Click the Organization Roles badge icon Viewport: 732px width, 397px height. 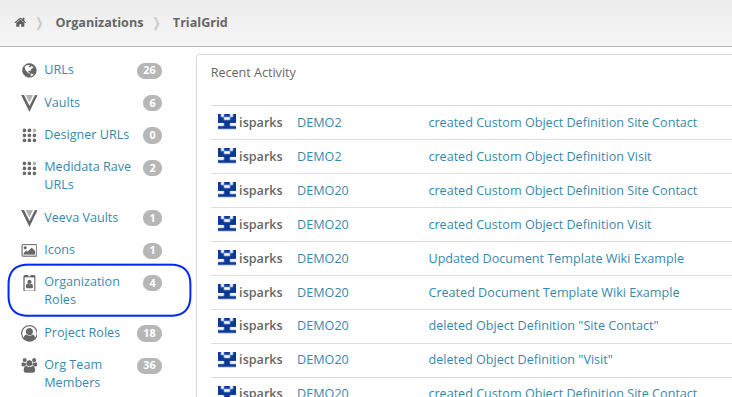[x=29, y=283]
